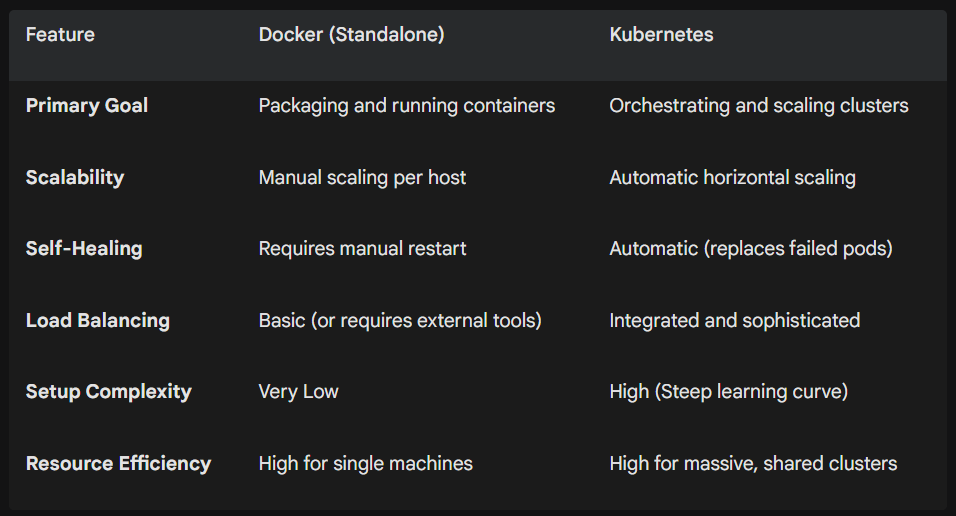Select the Load Balancing row label

[x=98, y=321]
